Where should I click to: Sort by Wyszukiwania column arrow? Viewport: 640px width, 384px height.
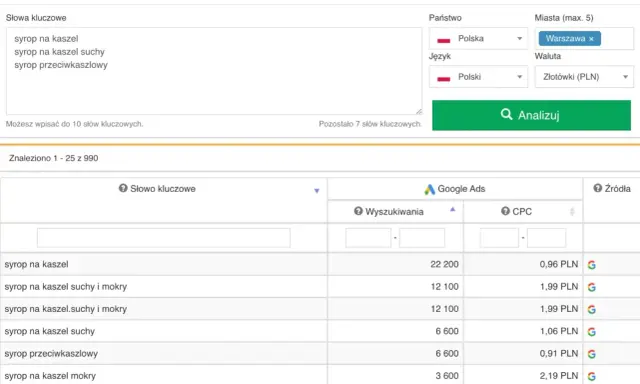[x=452, y=209]
